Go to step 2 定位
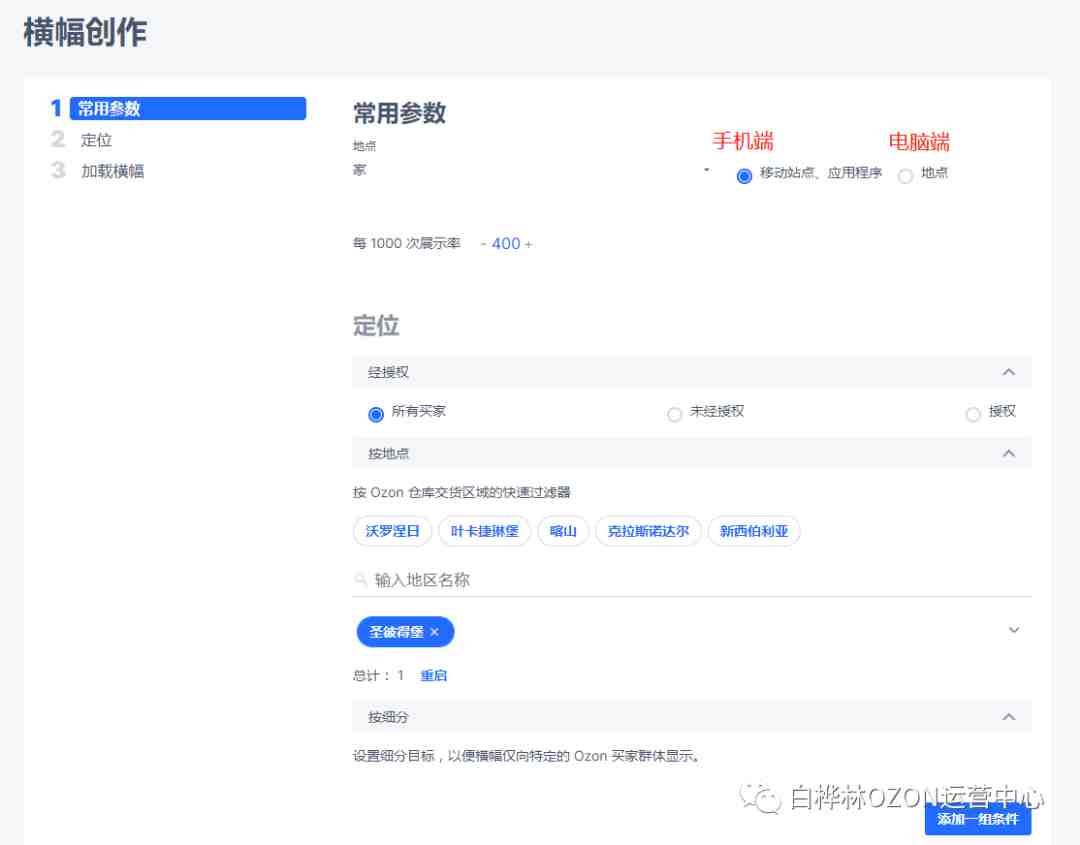The width and height of the screenshot is (1080, 845). (x=96, y=140)
